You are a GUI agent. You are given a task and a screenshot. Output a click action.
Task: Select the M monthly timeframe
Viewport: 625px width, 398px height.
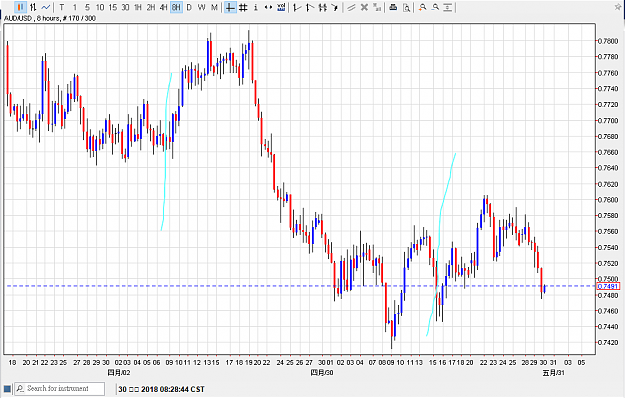coord(214,7)
